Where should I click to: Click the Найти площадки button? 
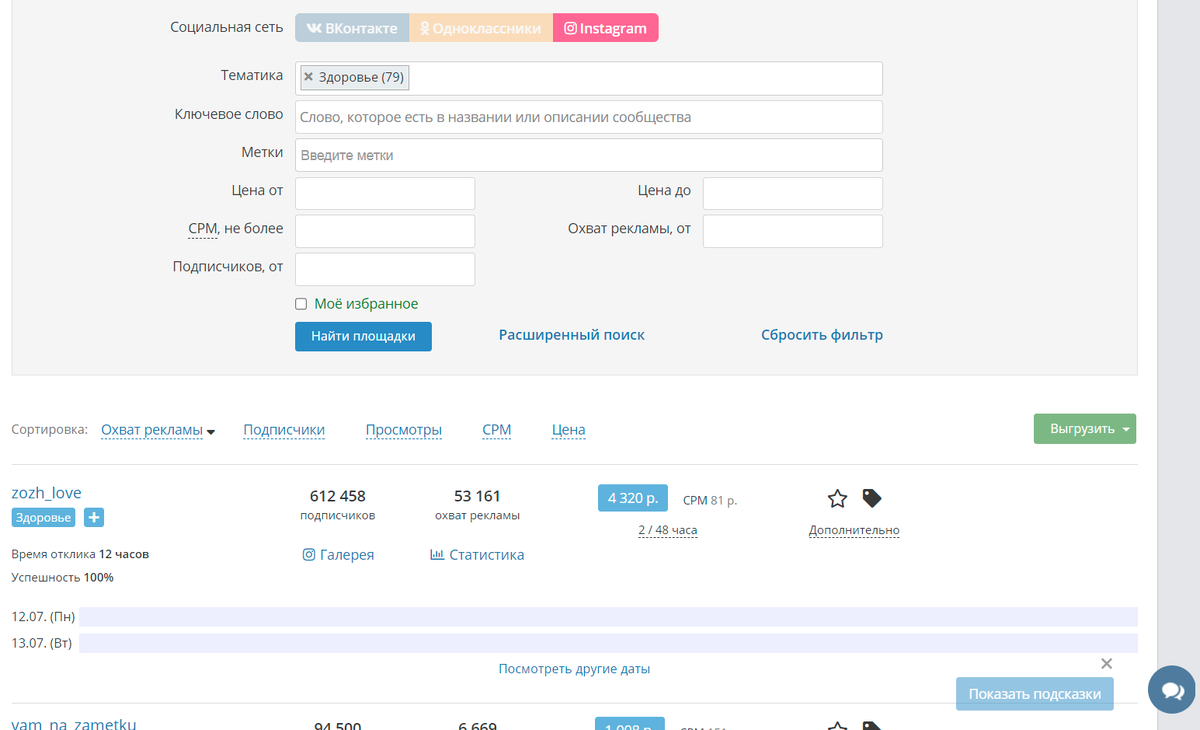(x=363, y=336)
